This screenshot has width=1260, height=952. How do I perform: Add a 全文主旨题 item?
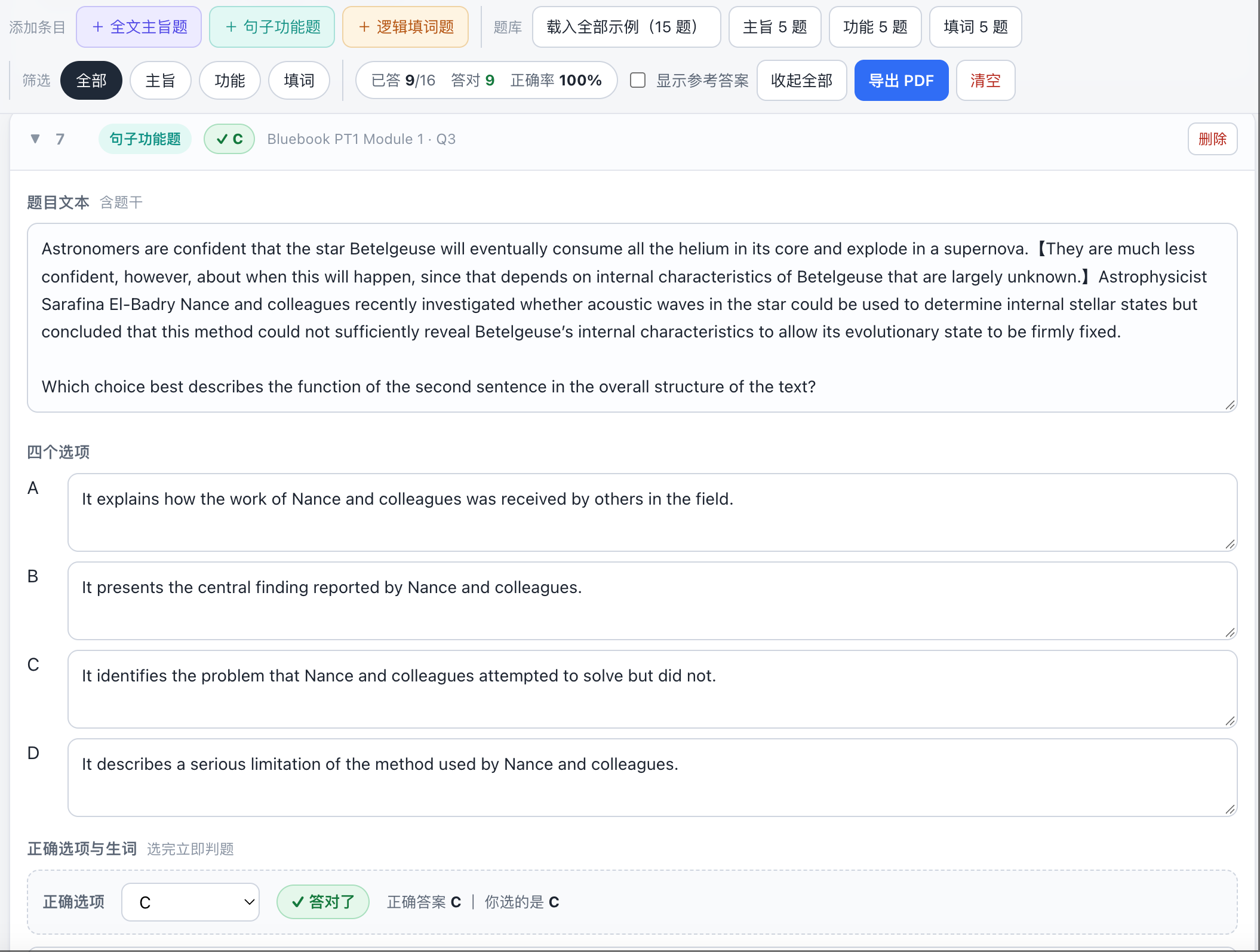pos(139,27)
